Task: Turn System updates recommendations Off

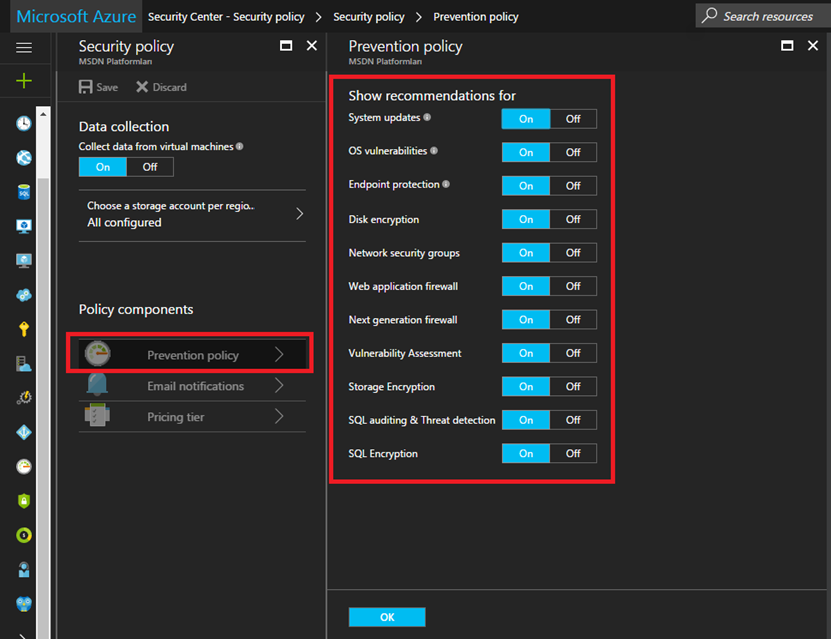Action: point(573,119)
